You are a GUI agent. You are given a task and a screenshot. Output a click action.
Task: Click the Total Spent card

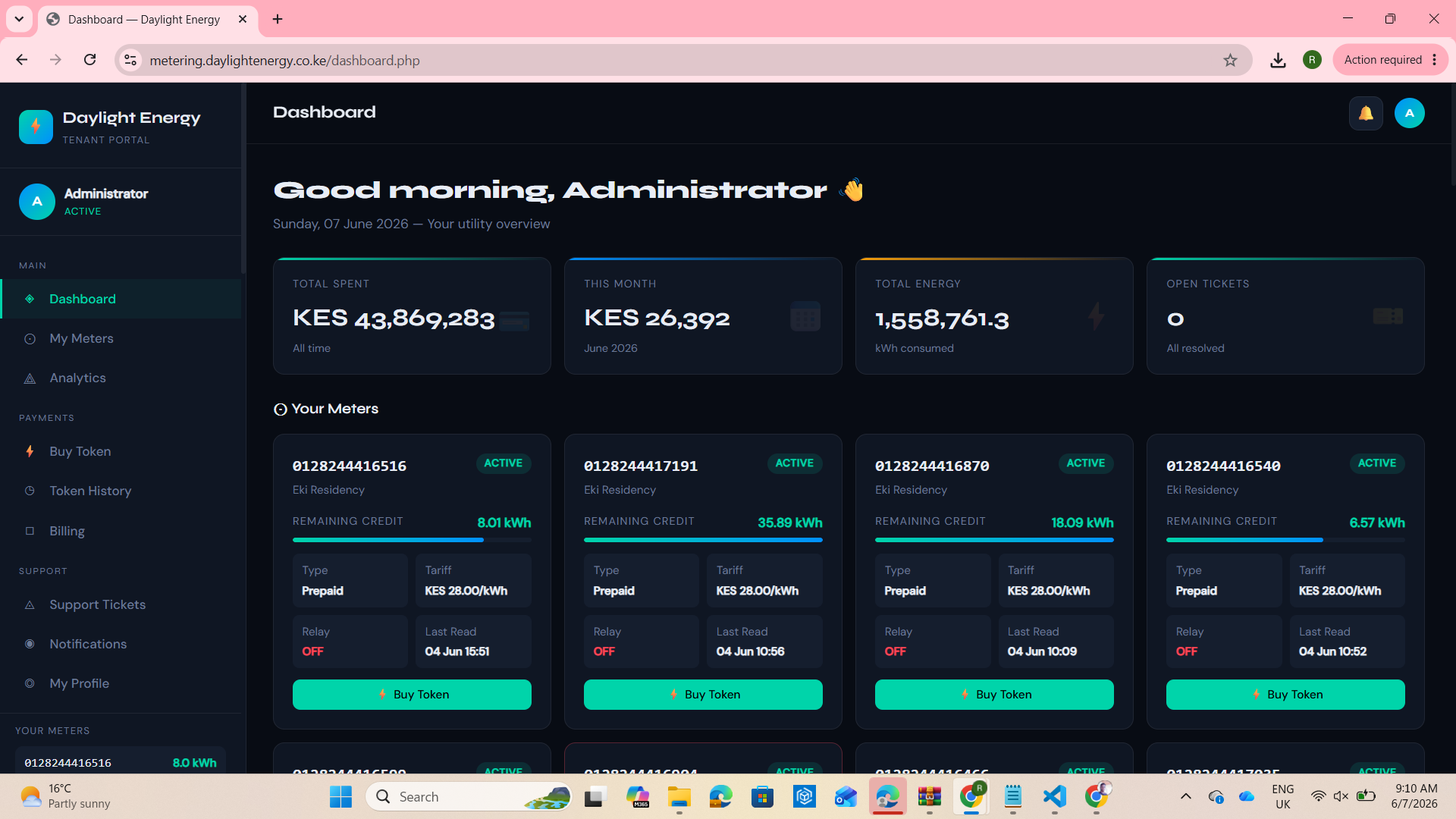(x=412, y=315)
